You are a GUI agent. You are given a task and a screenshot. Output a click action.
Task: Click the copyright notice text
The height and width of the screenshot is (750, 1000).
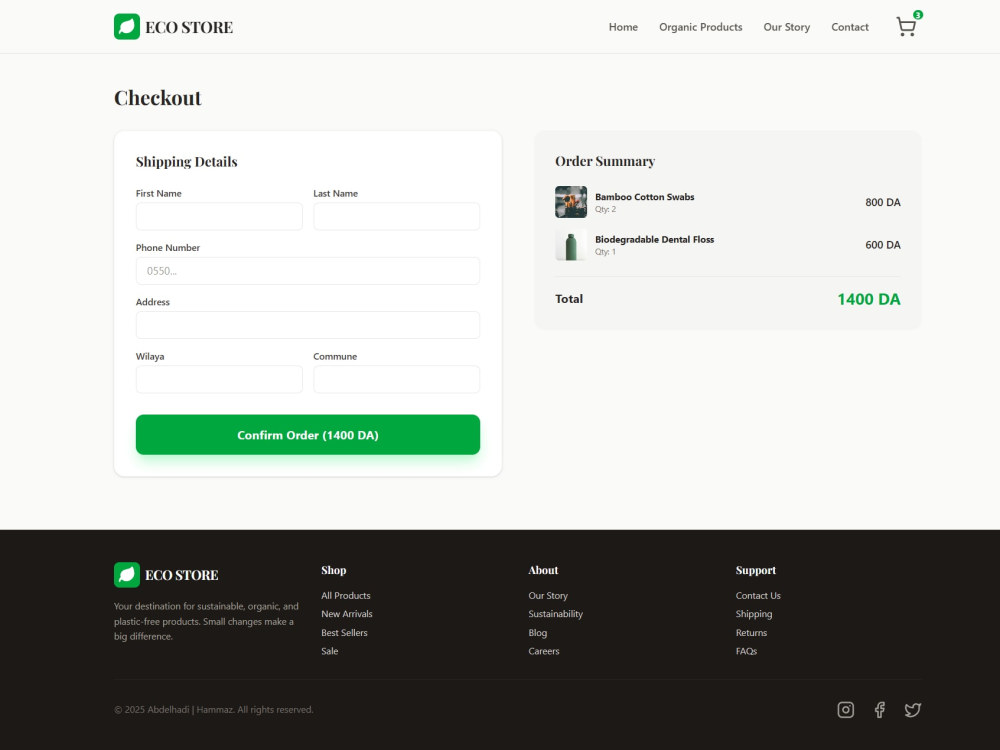point(214,710)
